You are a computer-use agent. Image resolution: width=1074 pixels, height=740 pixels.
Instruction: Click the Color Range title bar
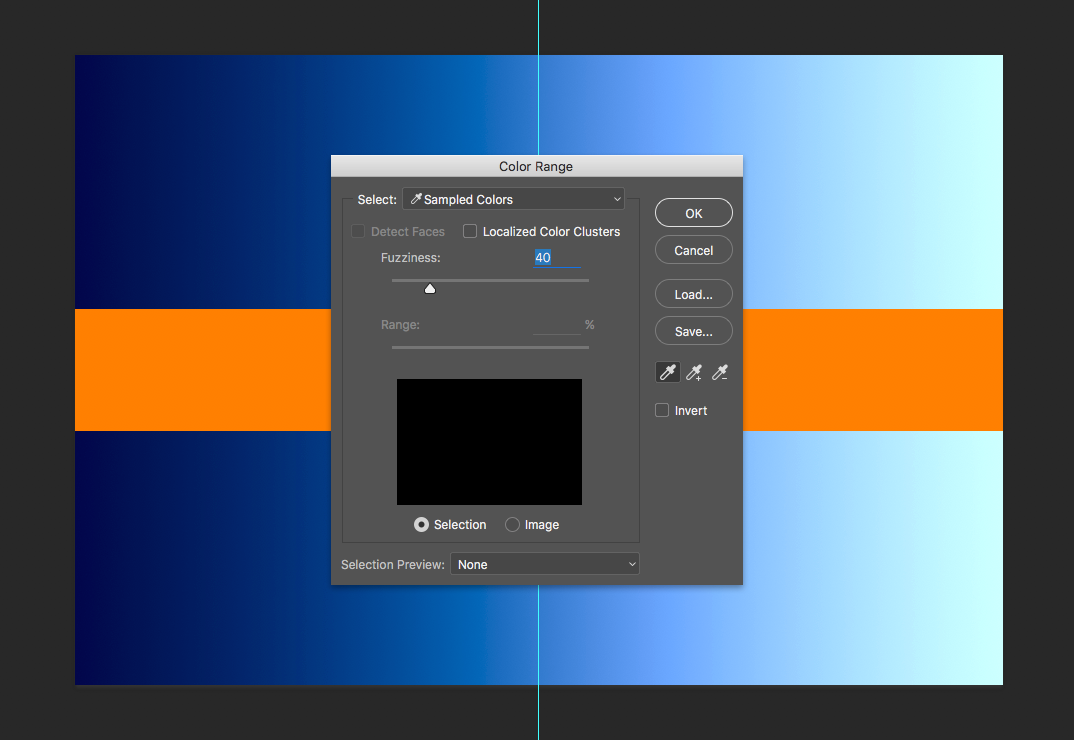(x=536, y=166)
